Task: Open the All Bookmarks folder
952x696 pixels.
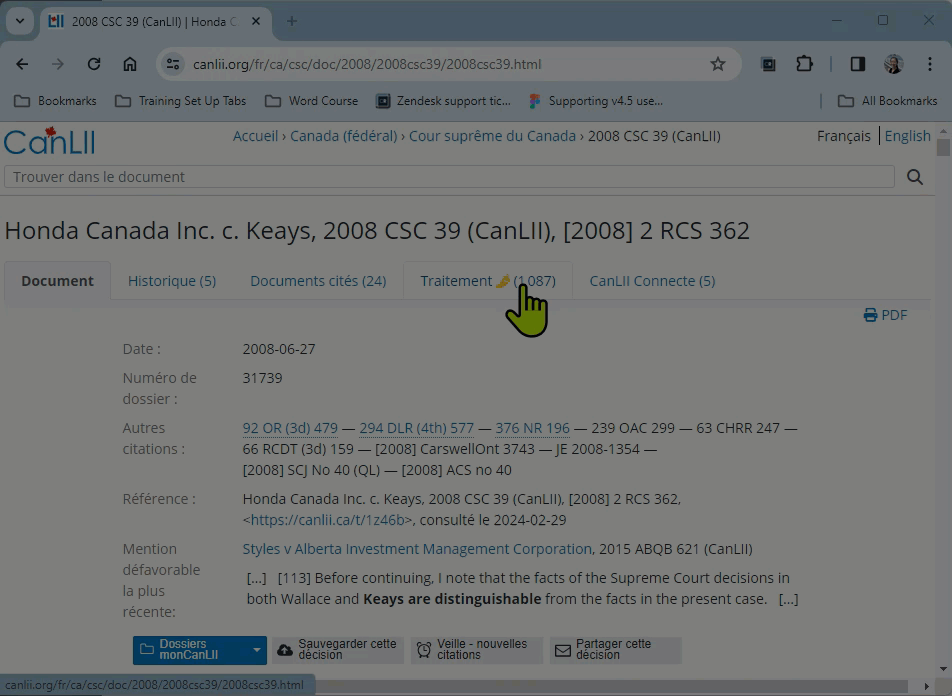Action: pyautogui.click(x=887, y=101)
